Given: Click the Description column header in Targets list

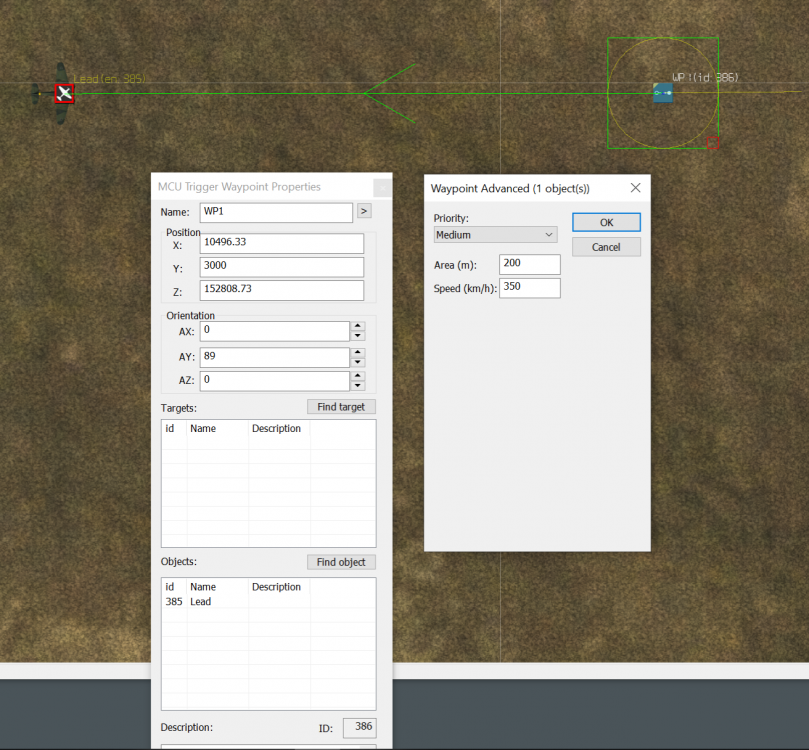Looking at the screenshot, I should click(x=277, y=429).
